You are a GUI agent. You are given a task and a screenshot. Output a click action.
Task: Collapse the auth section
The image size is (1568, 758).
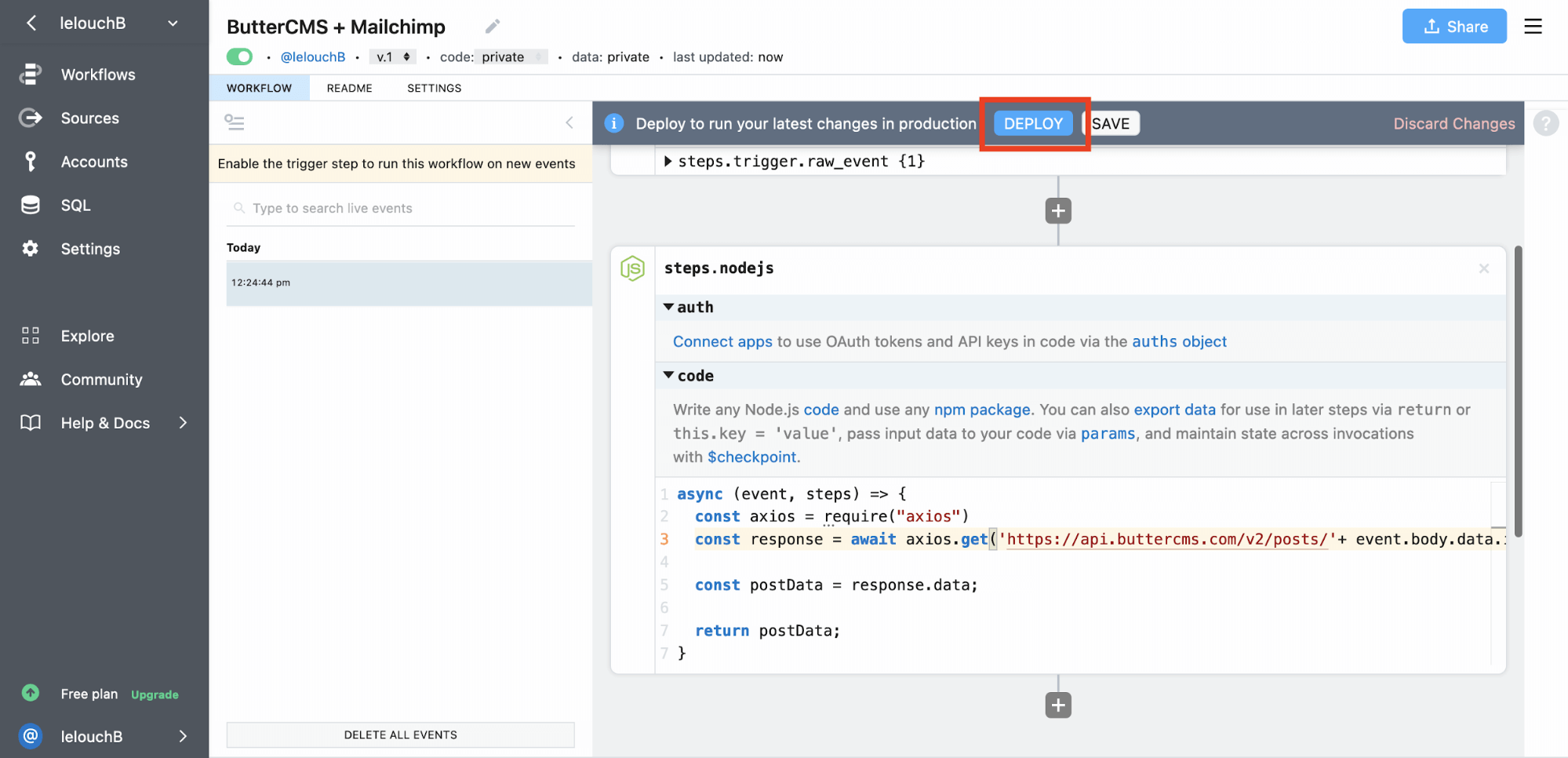click(x=669, y=307)
